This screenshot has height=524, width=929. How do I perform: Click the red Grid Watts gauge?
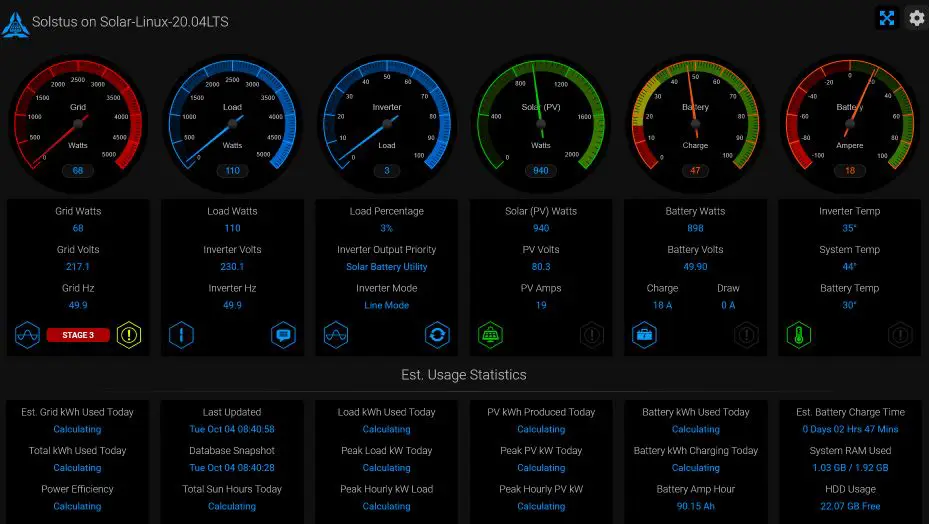coord(78,123)
